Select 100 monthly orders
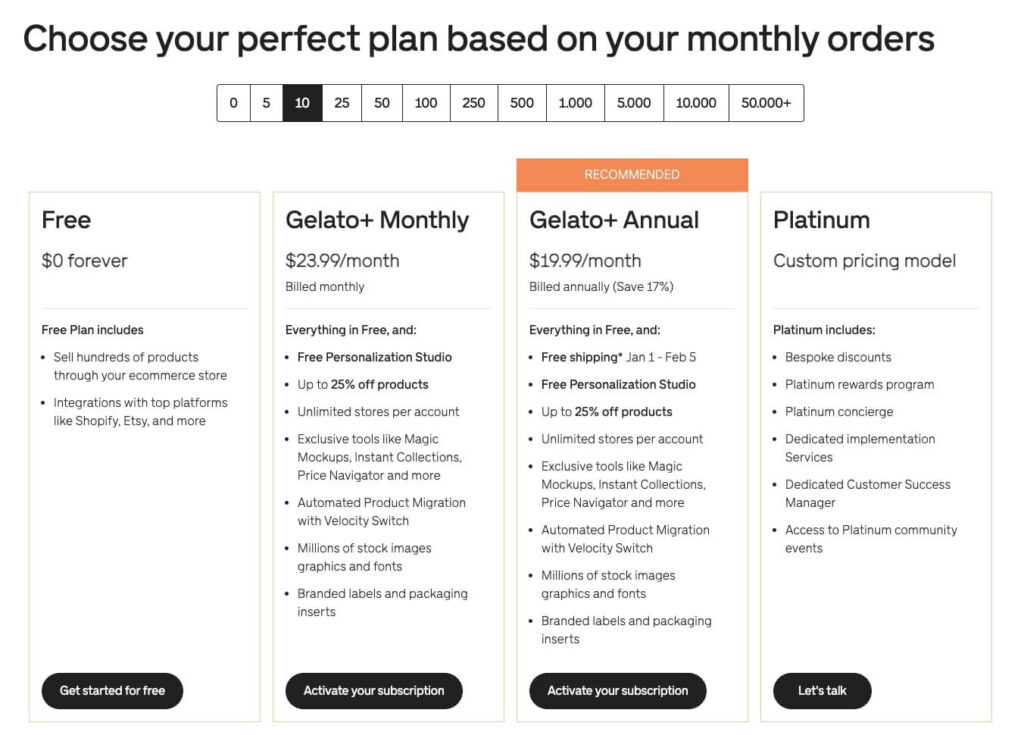 click(x=425, y=102)
